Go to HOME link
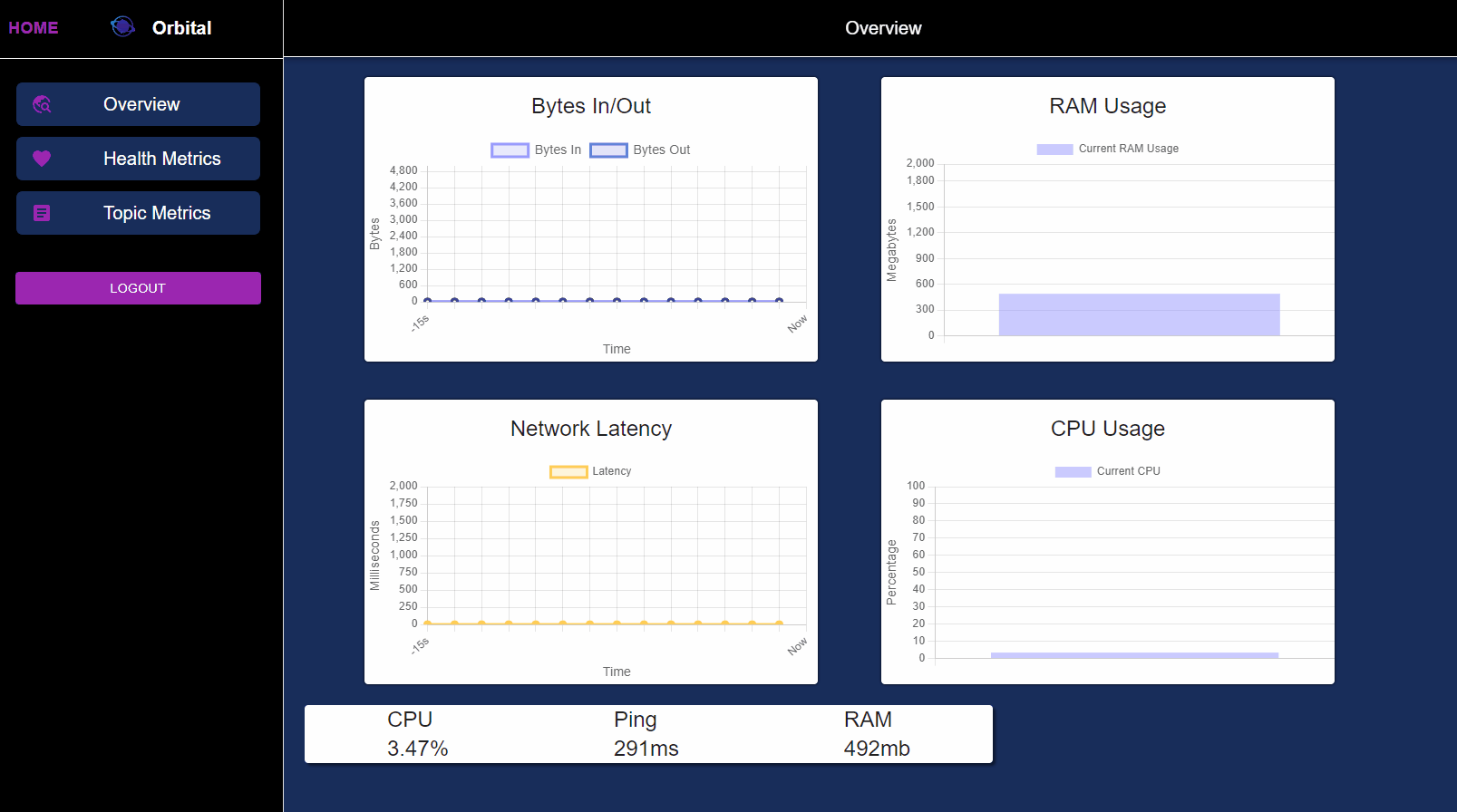 34,28
